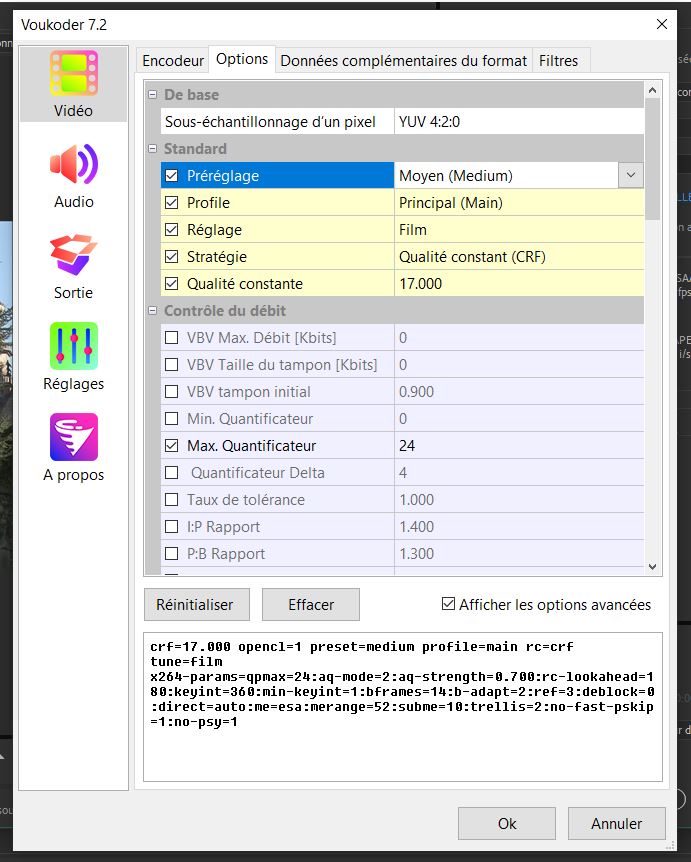This screenshot has width=691, height=862.
Task: Open the Préréglage dropdown arrow
Action: click(x=631, y=175)
